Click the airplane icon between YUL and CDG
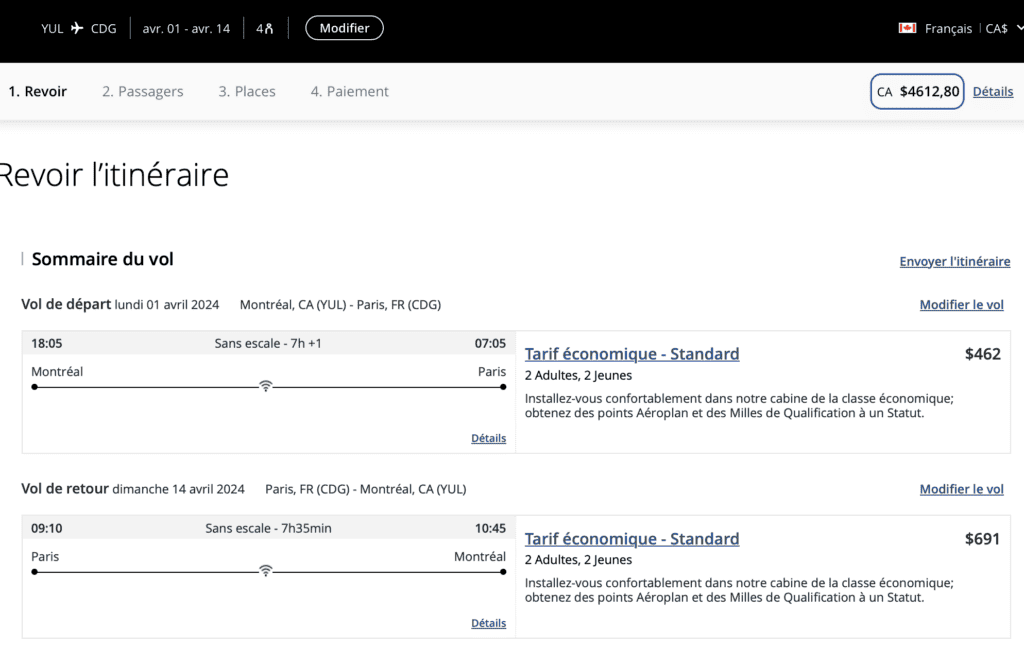 click(x=77, y=28)
